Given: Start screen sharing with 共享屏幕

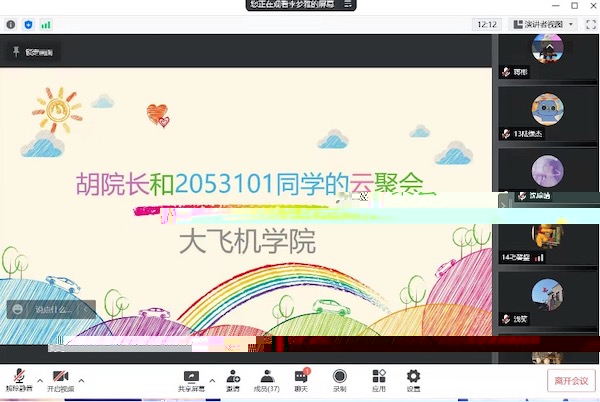Looking at the screenshot, I should point(191,381).
